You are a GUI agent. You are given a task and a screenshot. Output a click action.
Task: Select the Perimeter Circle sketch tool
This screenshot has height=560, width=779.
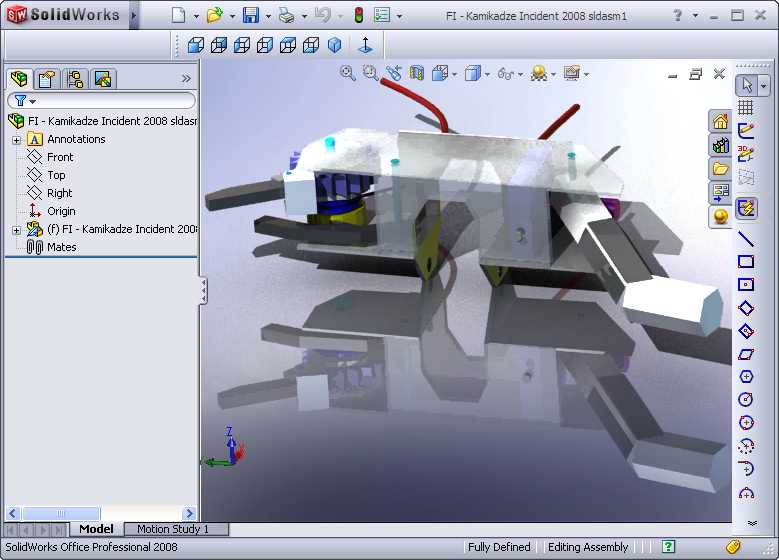click(746, 422)
